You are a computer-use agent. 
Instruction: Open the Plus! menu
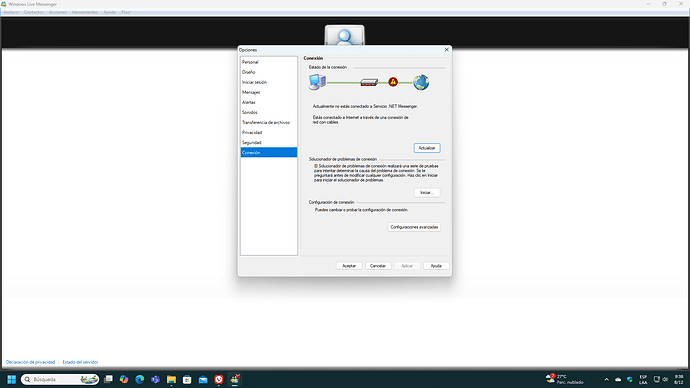(126, 12)
